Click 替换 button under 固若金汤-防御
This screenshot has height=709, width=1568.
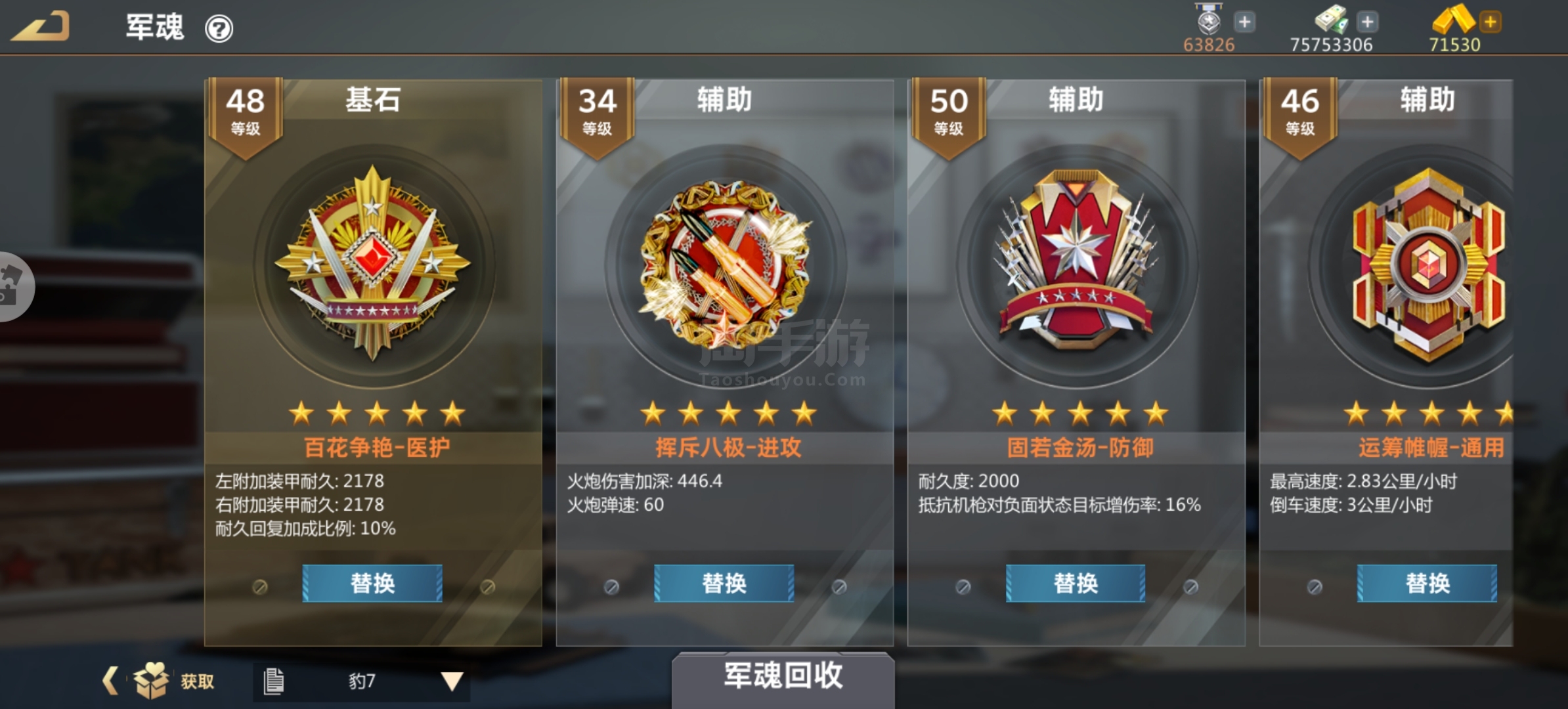point(1076,583)
